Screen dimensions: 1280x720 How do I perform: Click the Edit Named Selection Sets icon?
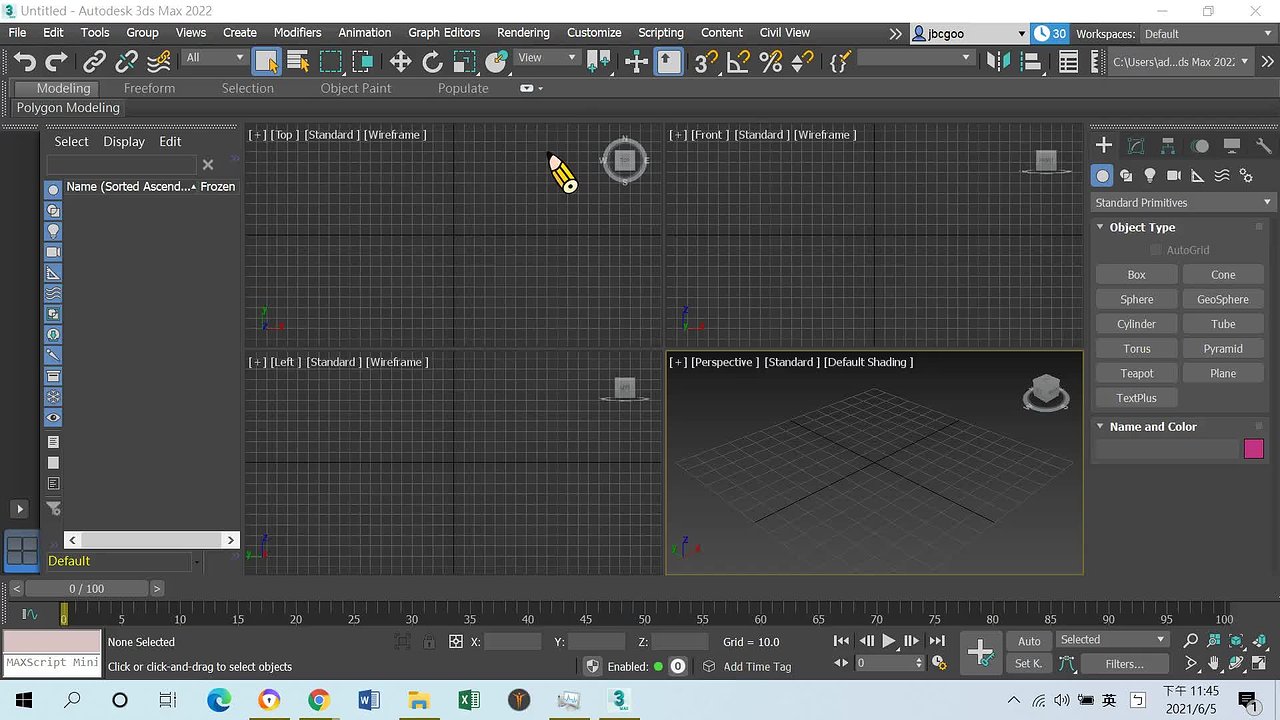coord(840,62)
